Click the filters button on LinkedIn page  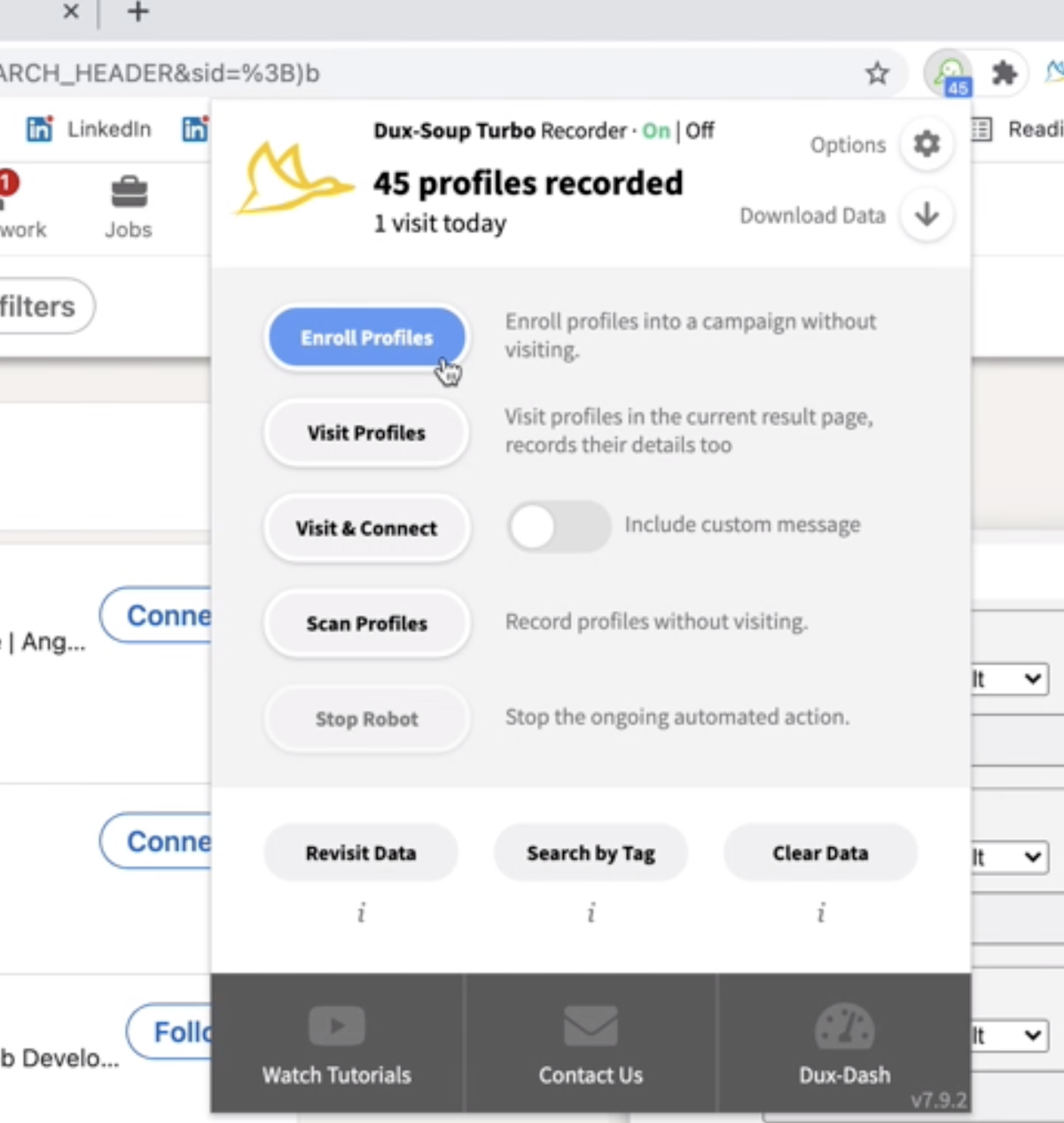coord(44,307)
